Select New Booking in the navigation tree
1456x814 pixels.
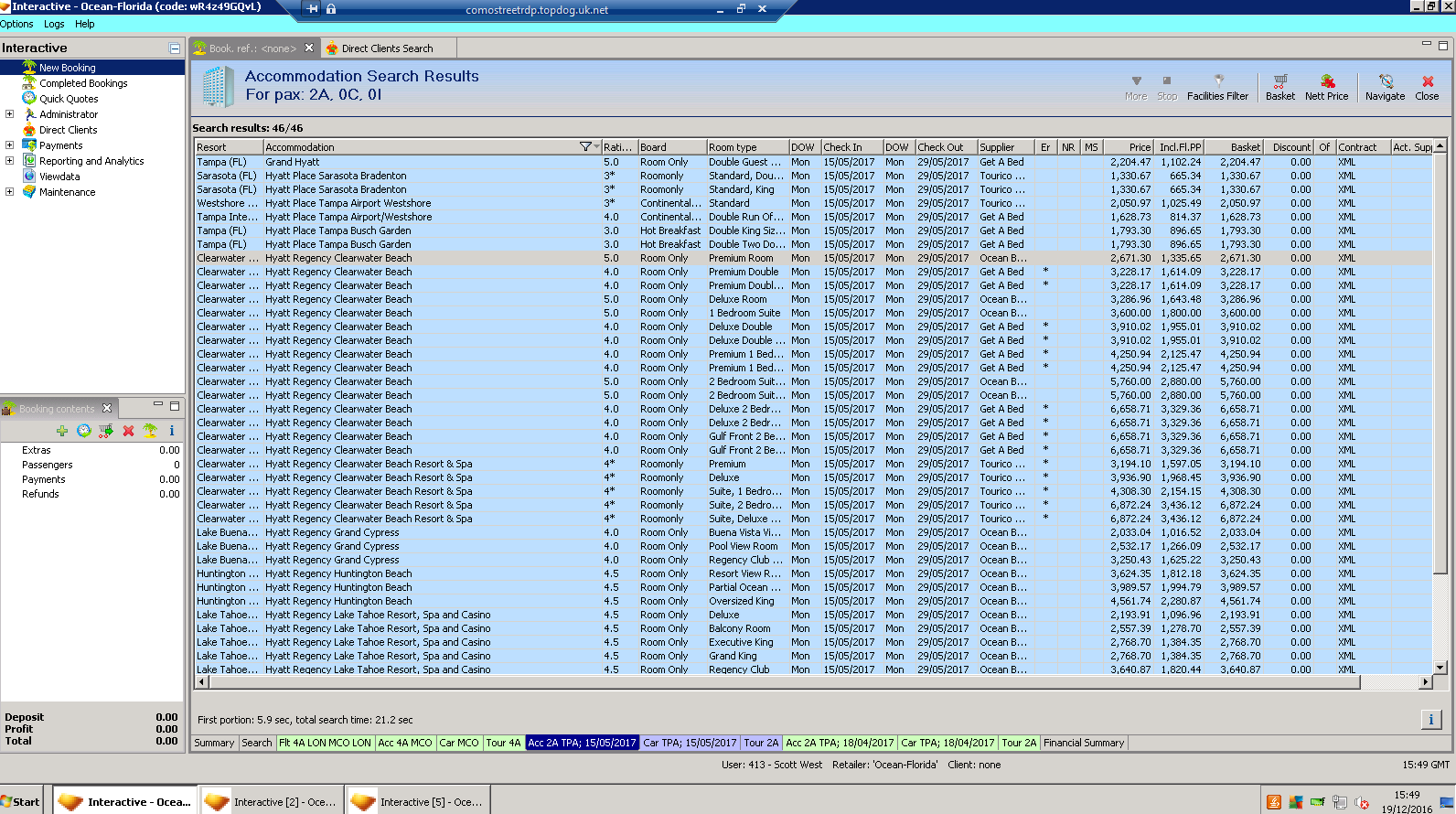(67, 68)
